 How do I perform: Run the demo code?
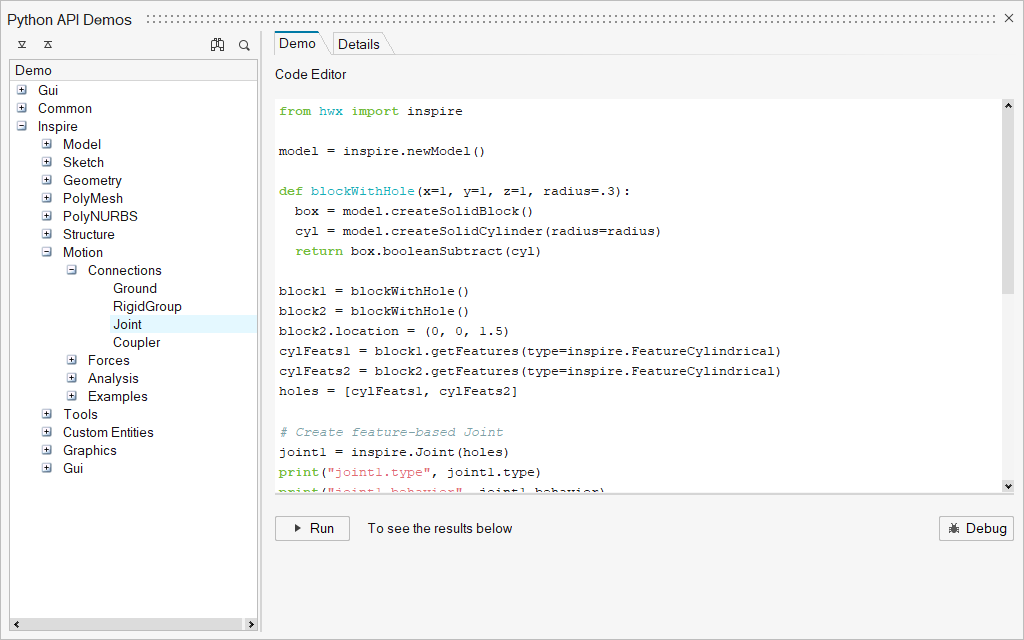tap(312, 528)
